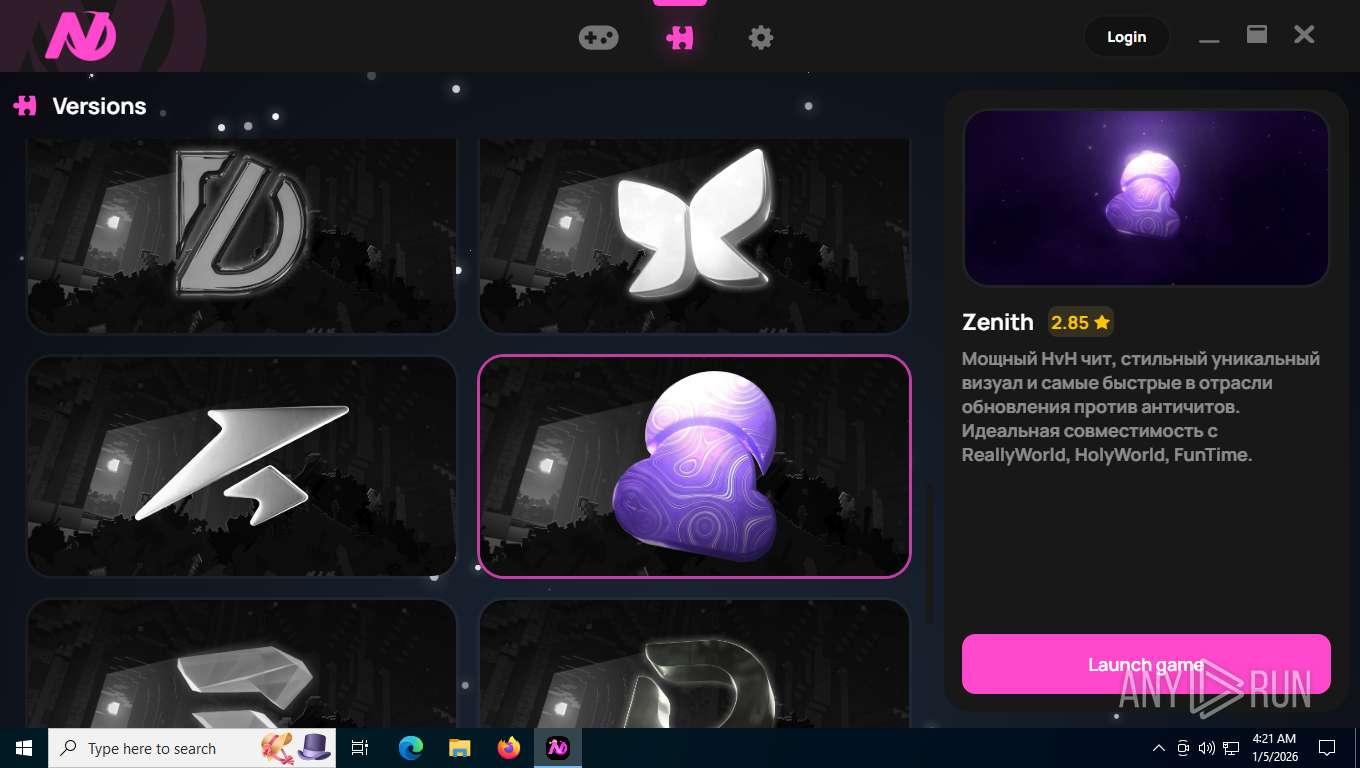Screen dimensions: 1360x768
Task: Launch Microsoft Edge from the taskbar
Action: coord(410,748)
